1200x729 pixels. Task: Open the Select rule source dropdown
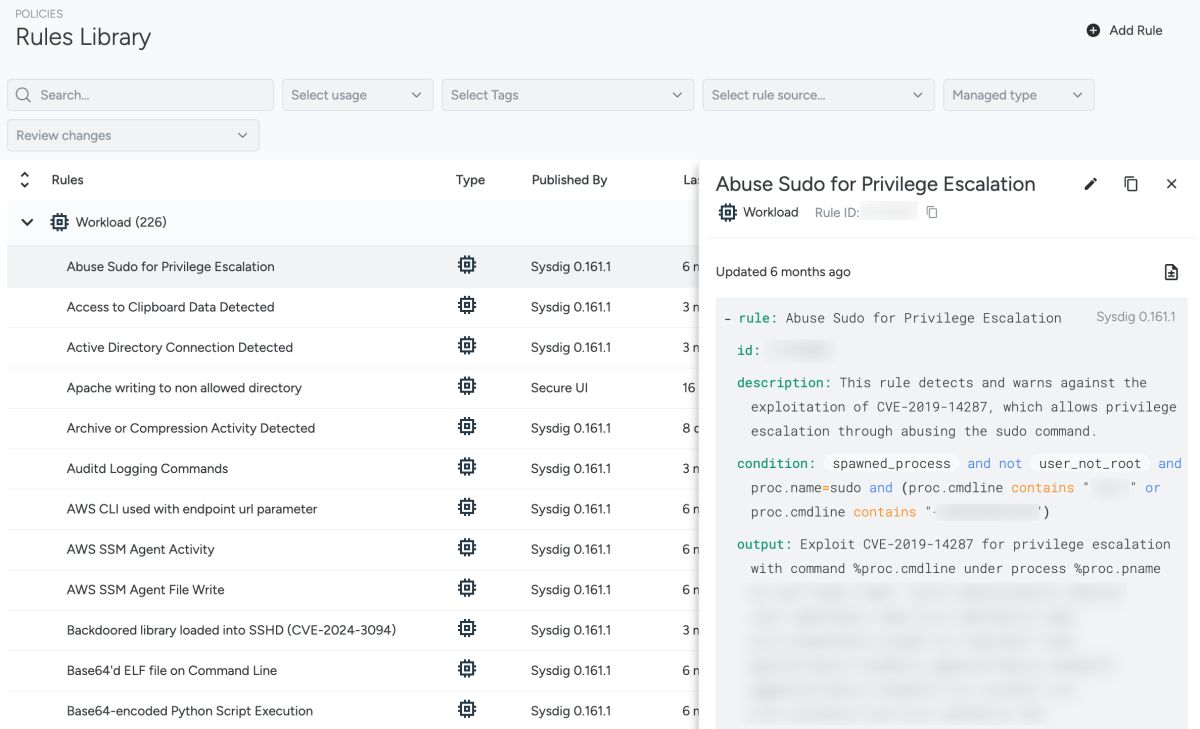[x=818, y=95]
